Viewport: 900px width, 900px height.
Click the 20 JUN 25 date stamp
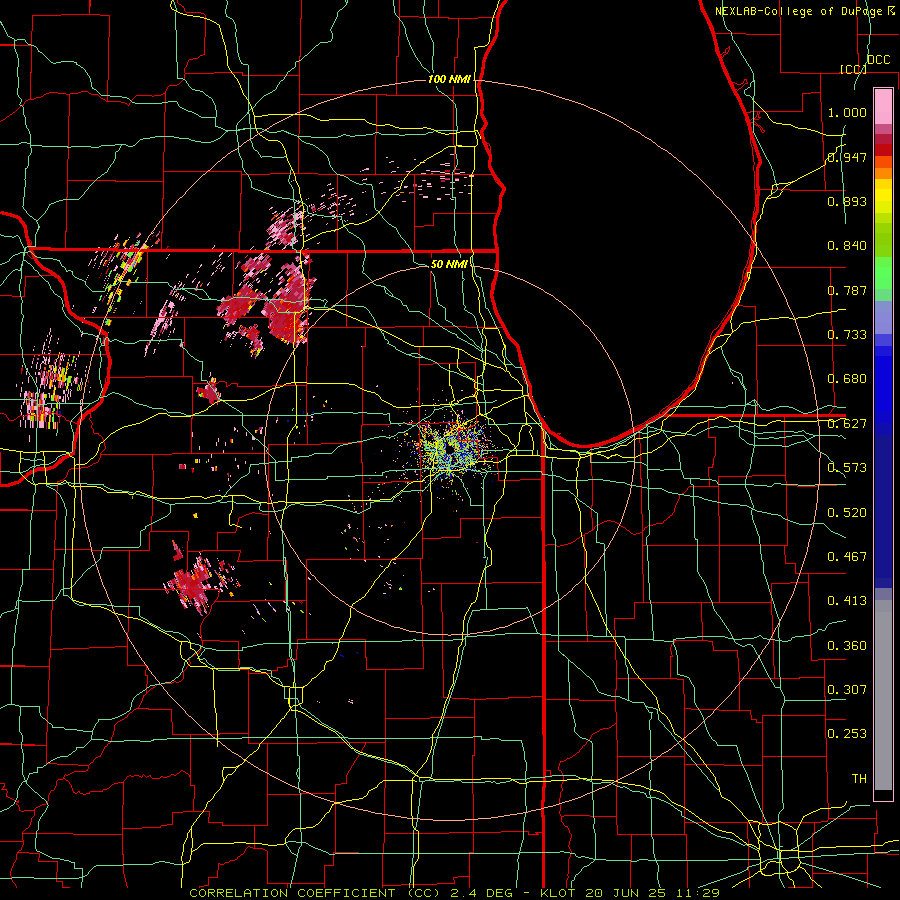pos(626,893)
